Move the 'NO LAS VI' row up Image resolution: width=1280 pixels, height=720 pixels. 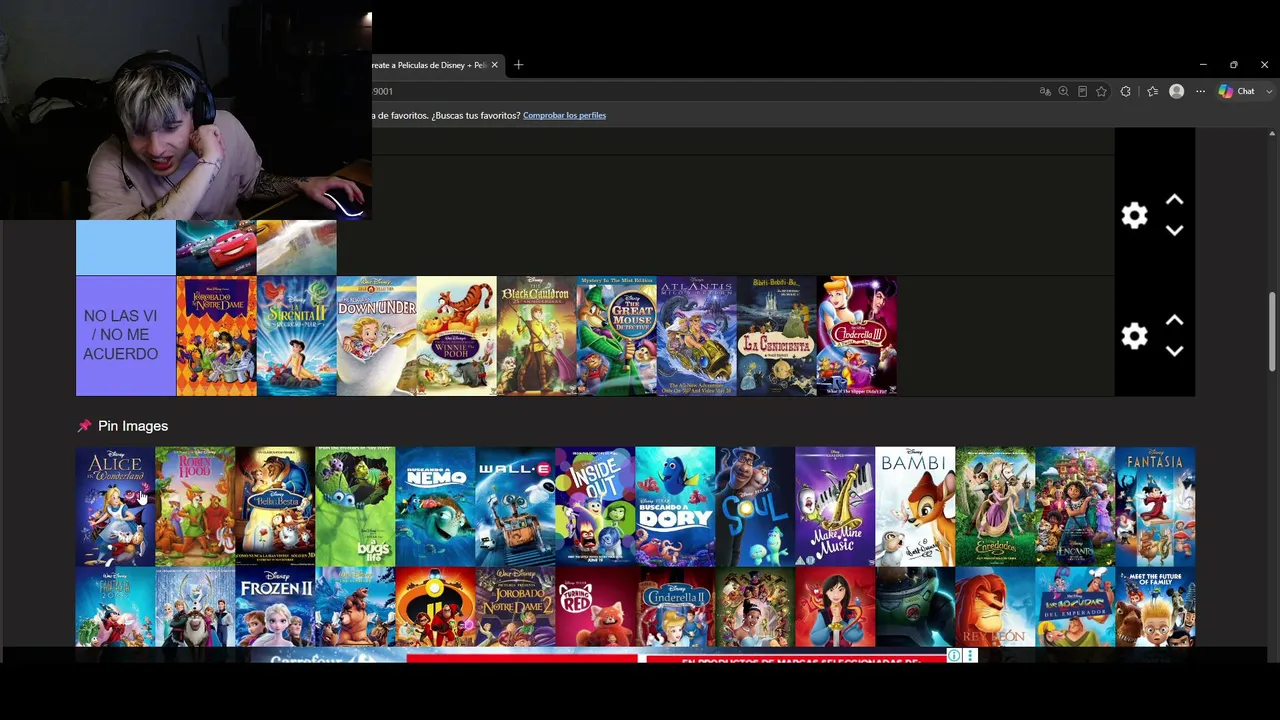tap(1175, 321)
